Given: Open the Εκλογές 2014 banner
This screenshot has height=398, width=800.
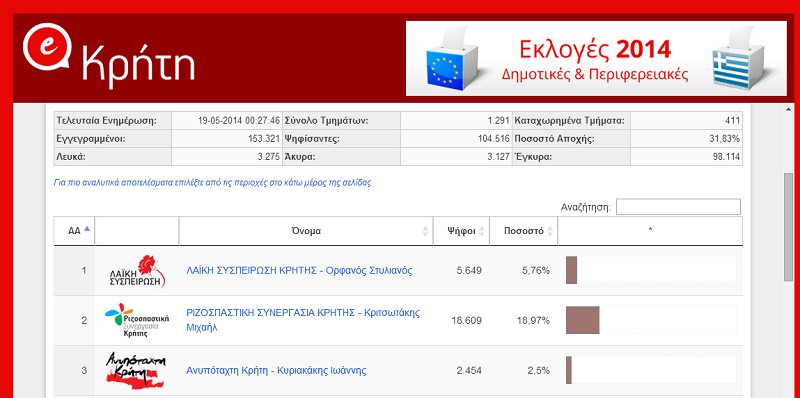Looking at the screenshot, I should click(596, 58).
